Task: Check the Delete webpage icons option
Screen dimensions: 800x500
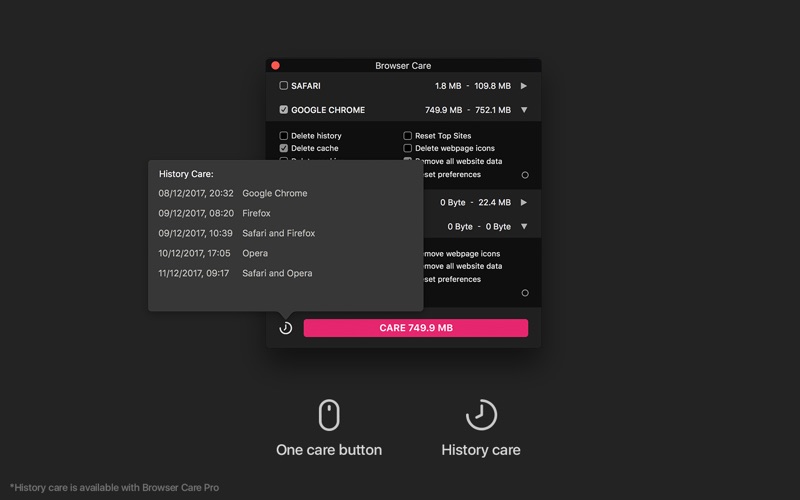Action: [x=408, y=148]
